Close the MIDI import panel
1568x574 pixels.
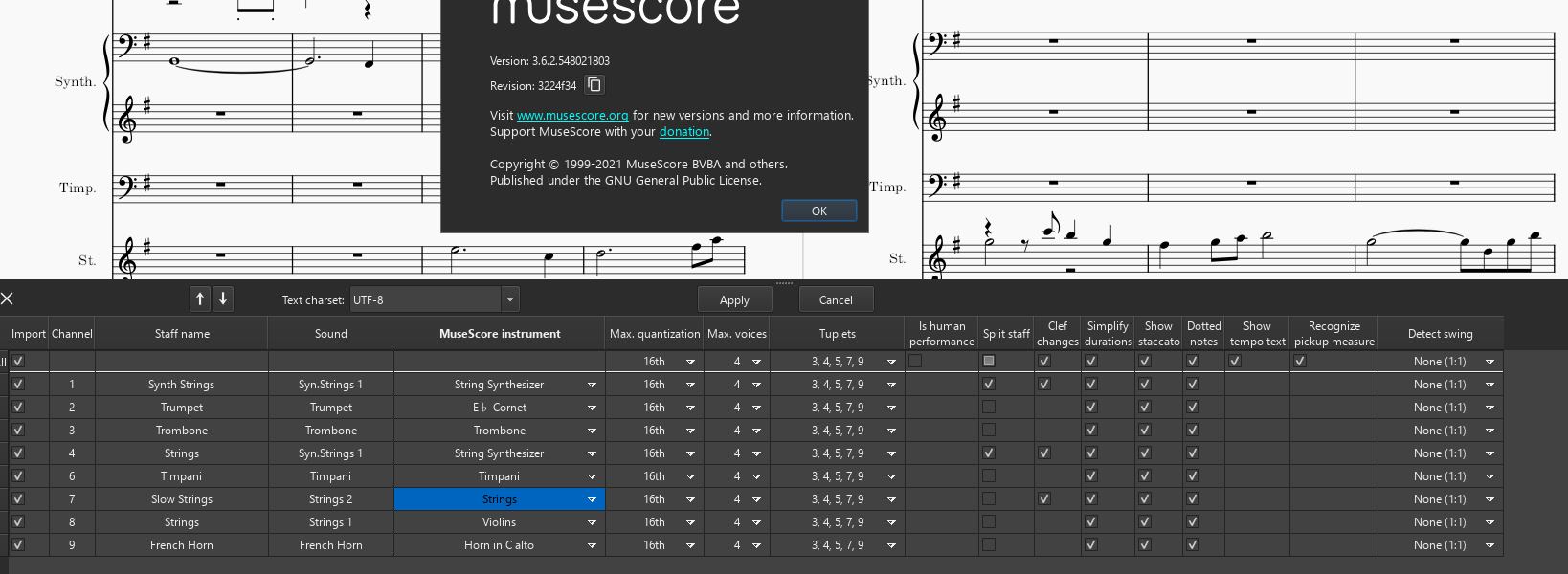point(7,299)
